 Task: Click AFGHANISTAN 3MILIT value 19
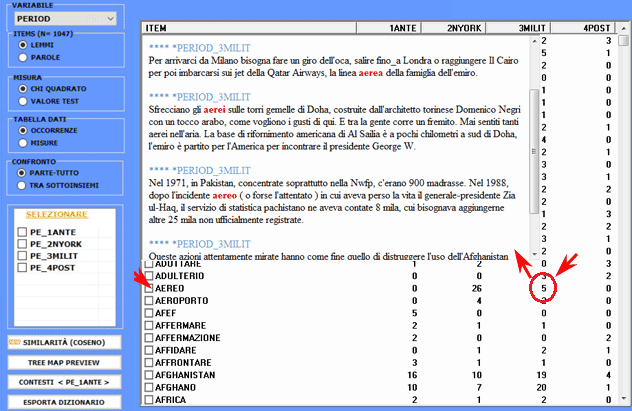click(541, 375)
